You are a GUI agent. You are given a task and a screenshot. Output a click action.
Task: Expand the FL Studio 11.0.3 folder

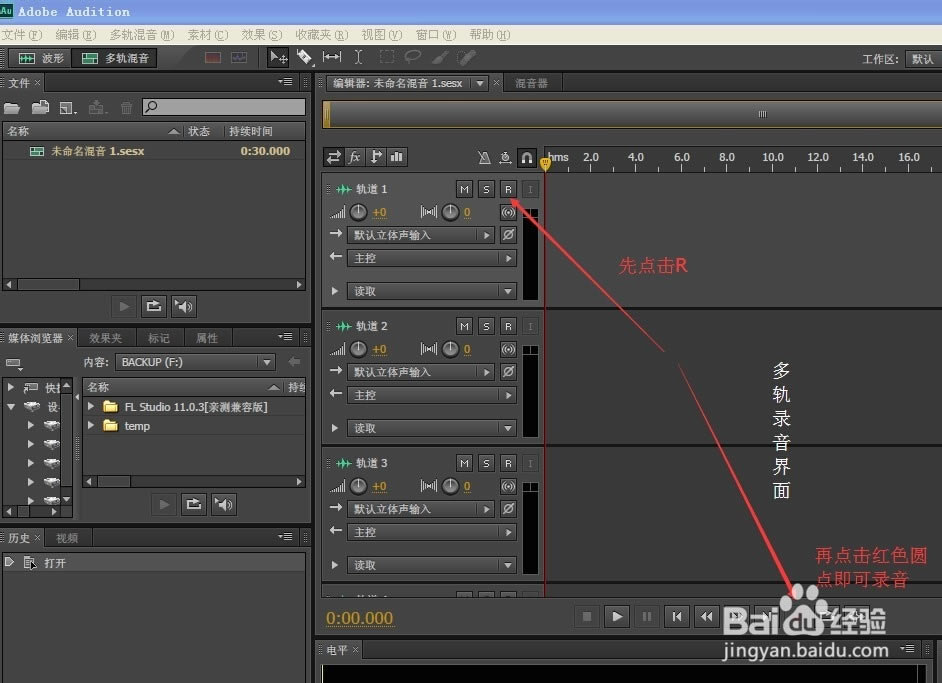(91, 407)
